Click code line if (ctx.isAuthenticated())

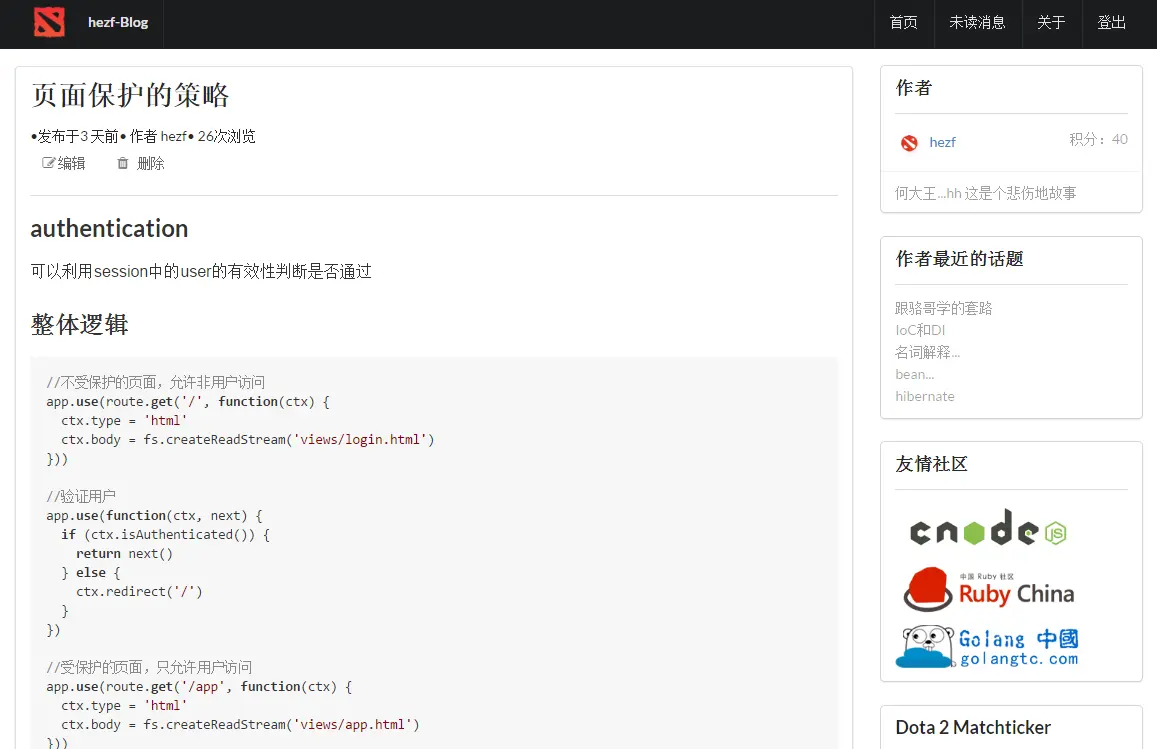[166, 535]
